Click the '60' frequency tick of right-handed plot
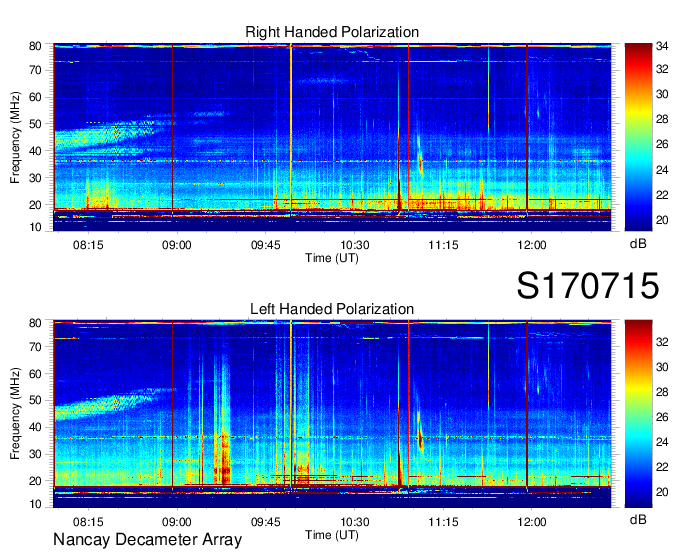This screenshot has width=680, height=552. (x=36, y=97)
